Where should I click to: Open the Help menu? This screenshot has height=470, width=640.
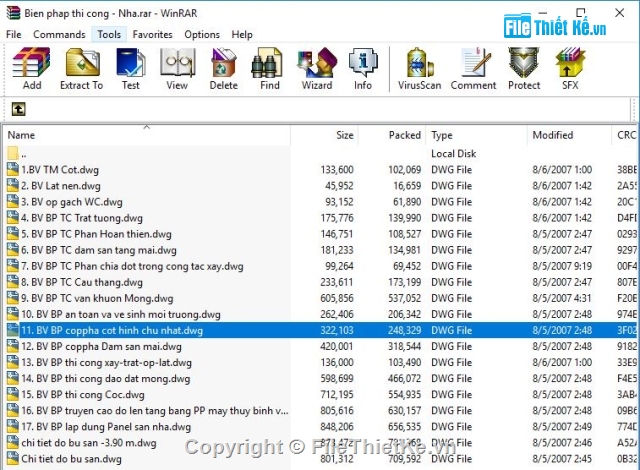(242, 34)
